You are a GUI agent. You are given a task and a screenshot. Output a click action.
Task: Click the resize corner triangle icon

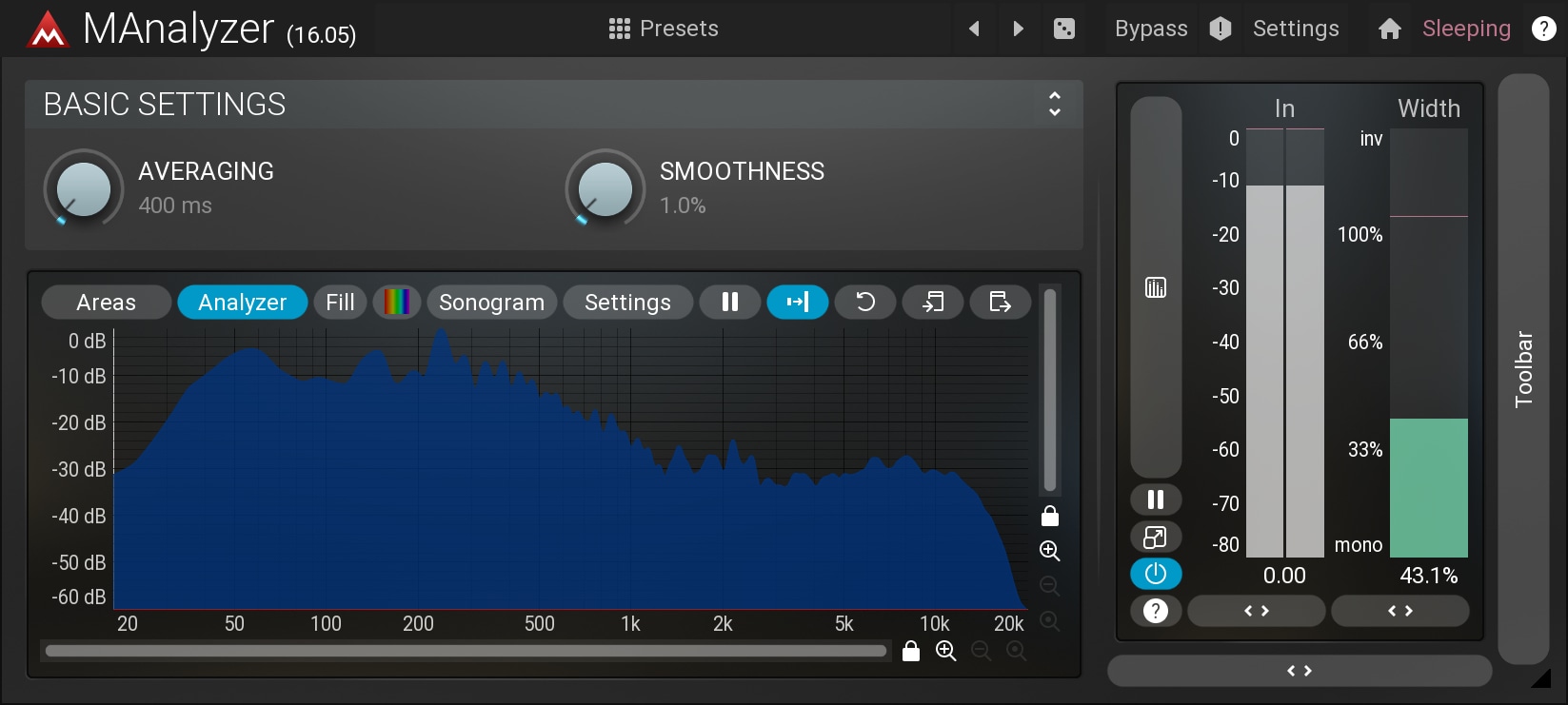click(x=1541, y=676)
